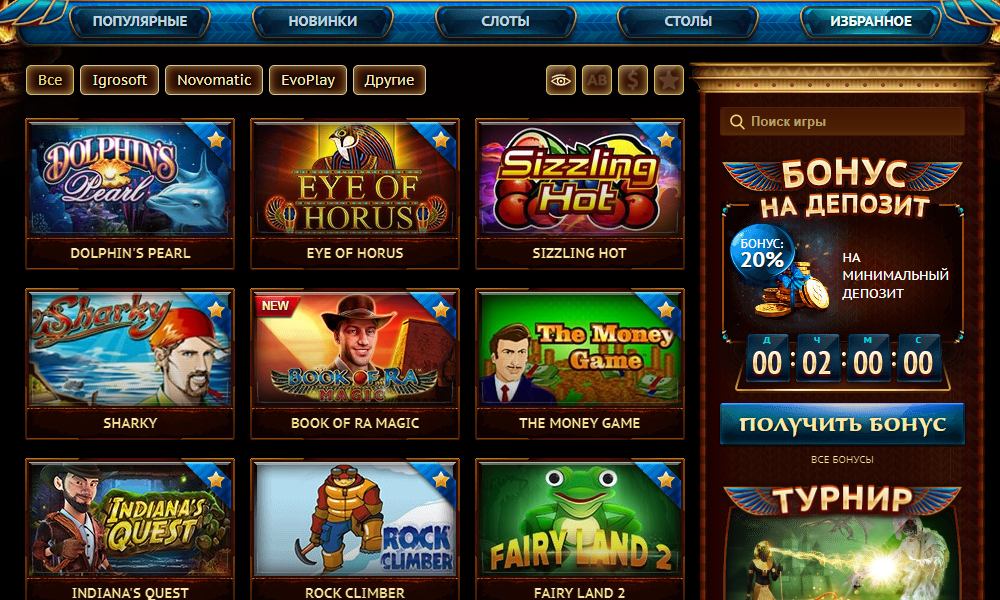The height and width of the screenshot is (600, 1000).
Task: Switch to the Избранное tab
Action: tap(871, 21)
